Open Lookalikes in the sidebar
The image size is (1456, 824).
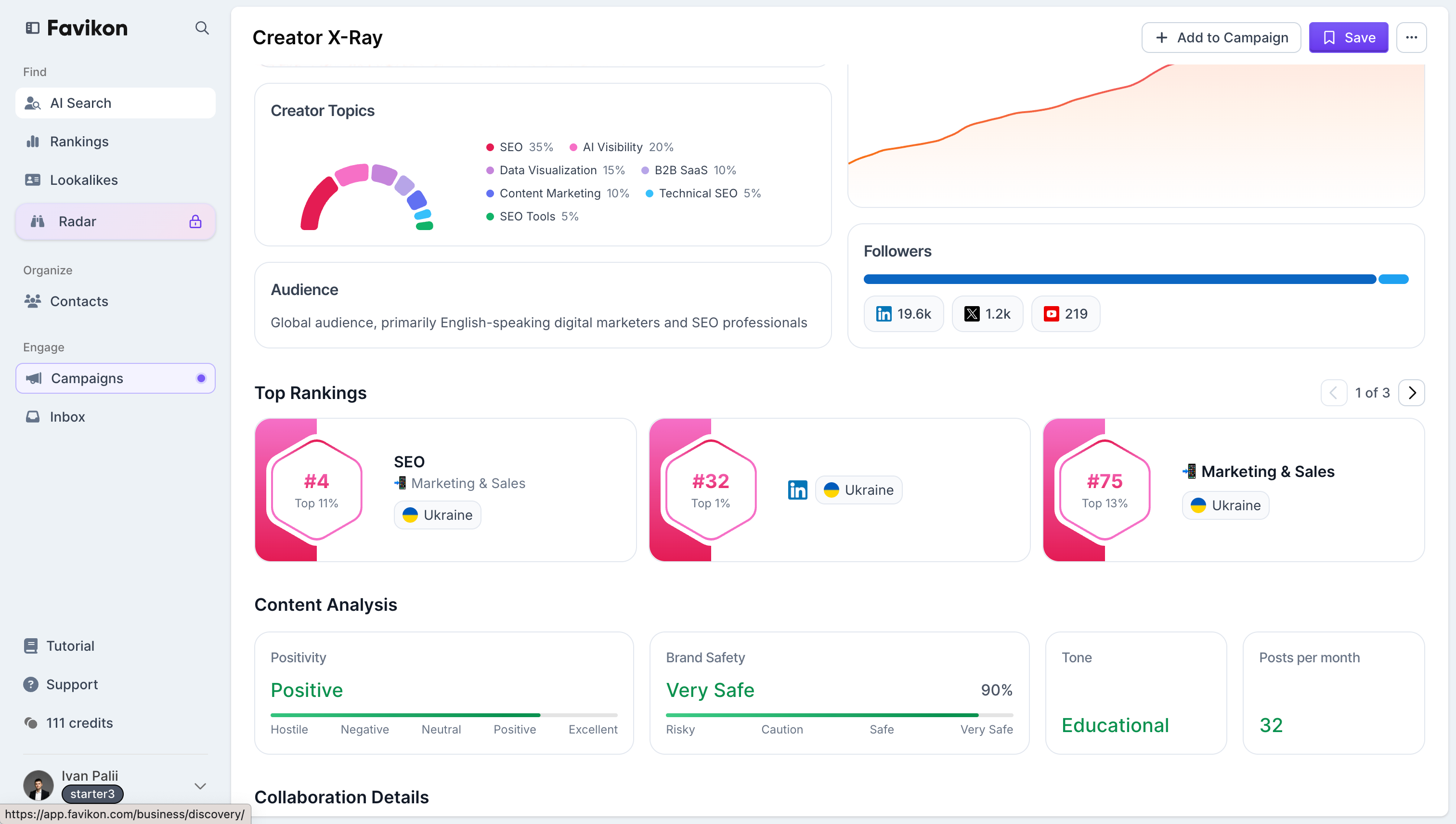pos(84,180)
